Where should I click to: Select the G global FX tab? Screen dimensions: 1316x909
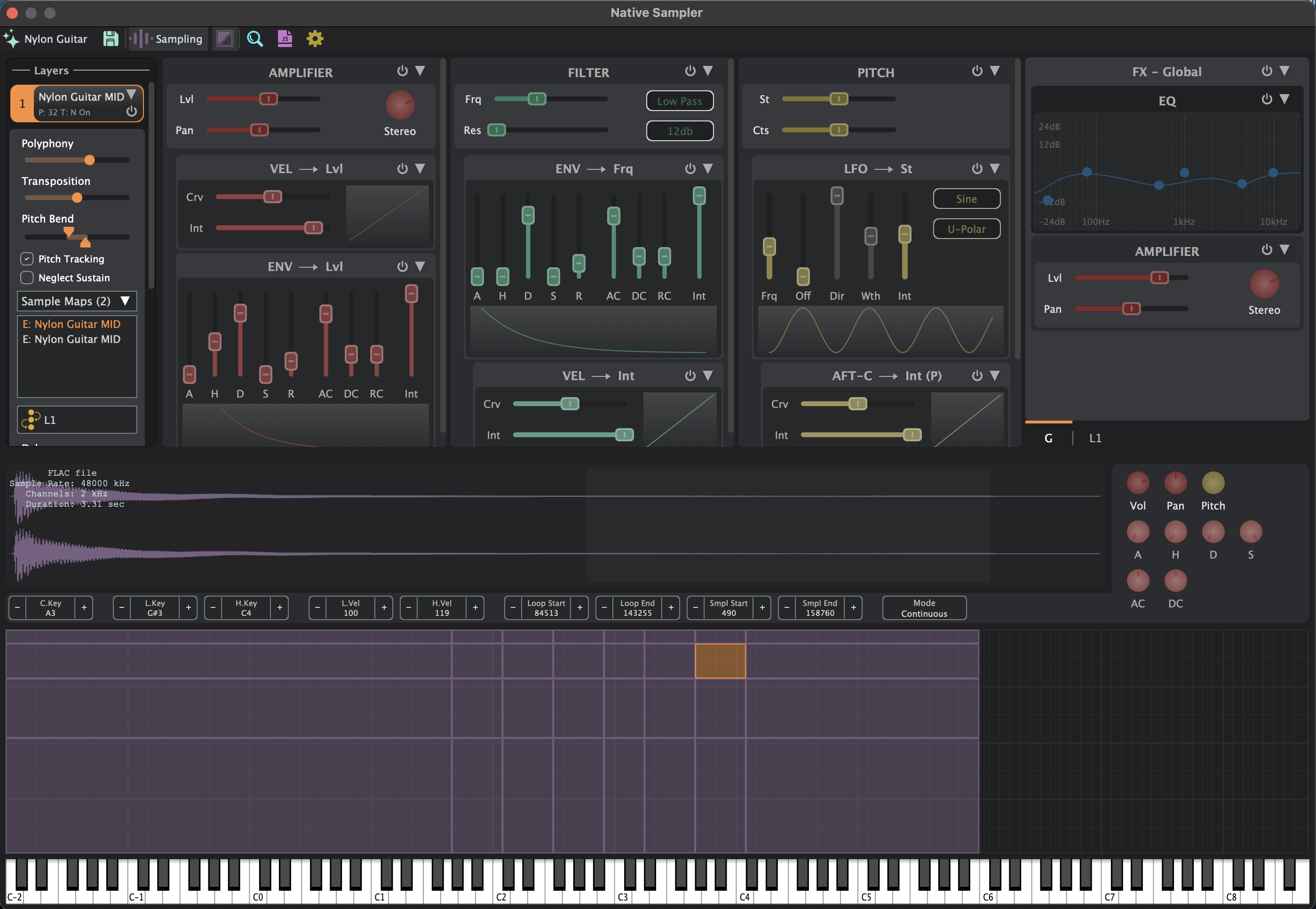pos(1048,438)
